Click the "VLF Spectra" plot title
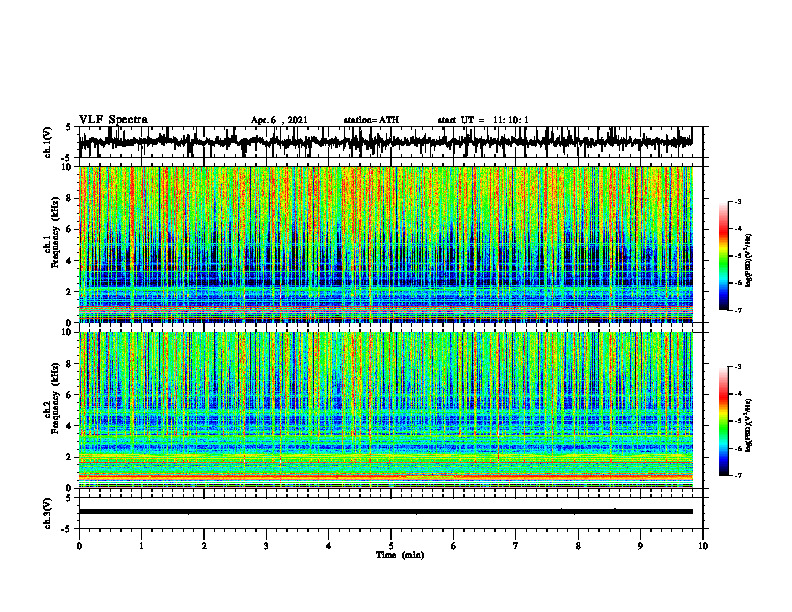The image size is (792, 612). pos(113,119)
